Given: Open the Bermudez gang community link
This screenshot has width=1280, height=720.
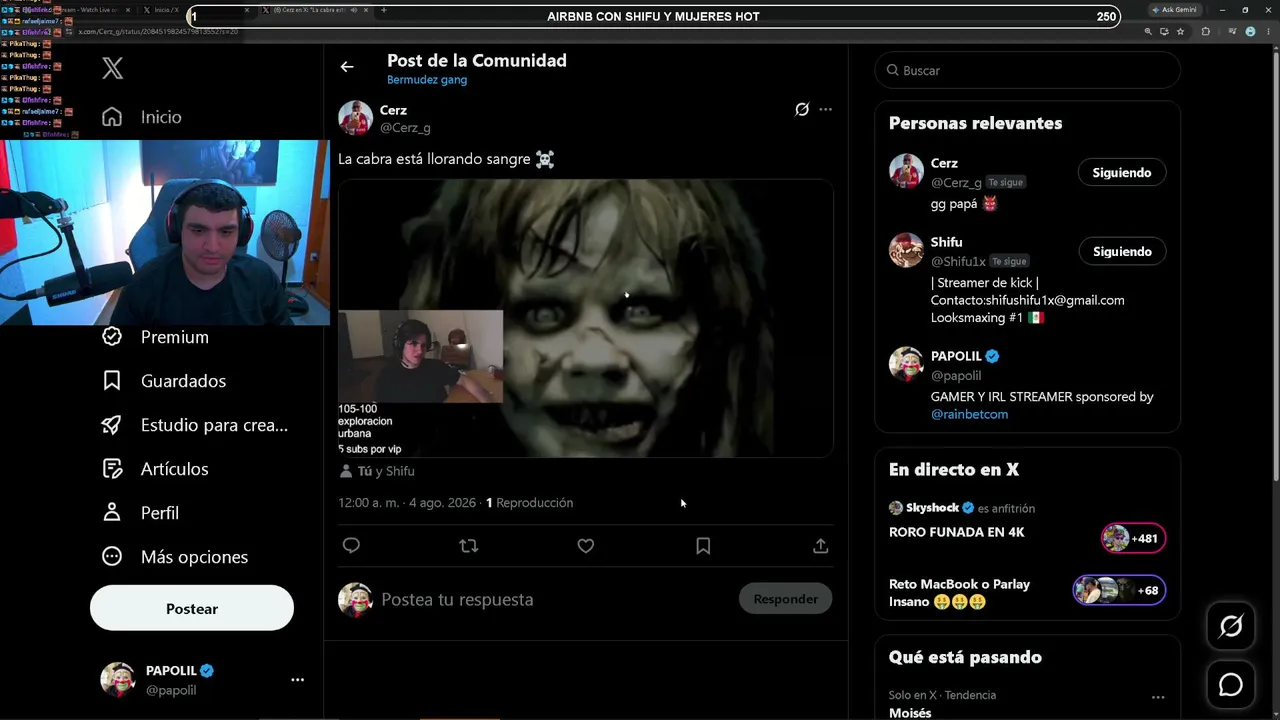Looking at the screenshot, I should pos(427,80).
